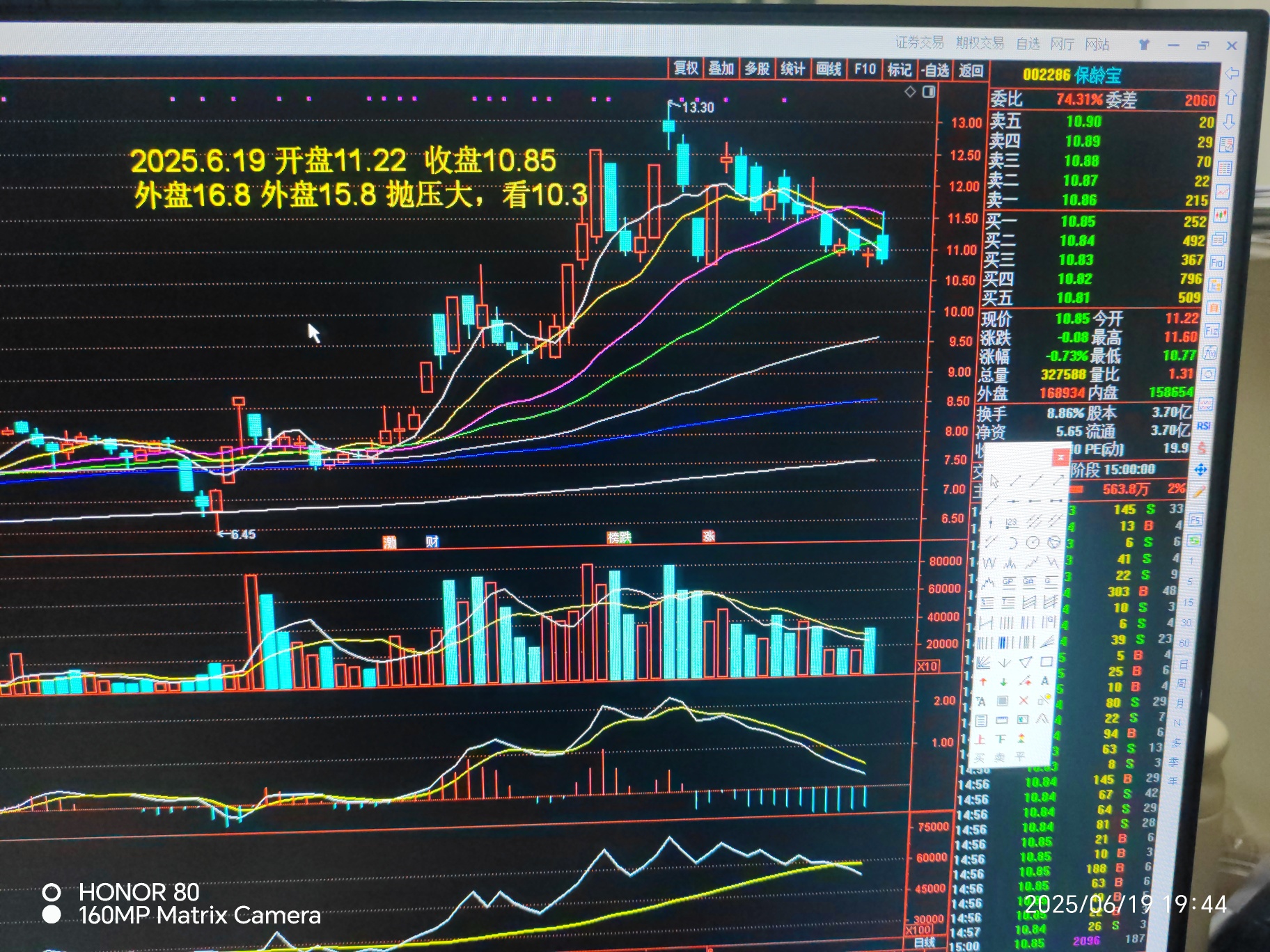Viewport: 1270px width, 952px height.
Task: Click the F12 sidebar icon
Action: pyautogui.click(x=1212, y=331)
